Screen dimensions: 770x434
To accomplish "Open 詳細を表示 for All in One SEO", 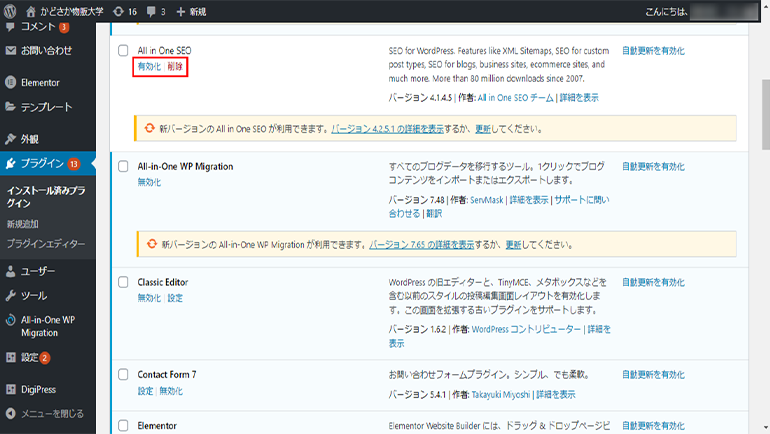I will point(579,98).
